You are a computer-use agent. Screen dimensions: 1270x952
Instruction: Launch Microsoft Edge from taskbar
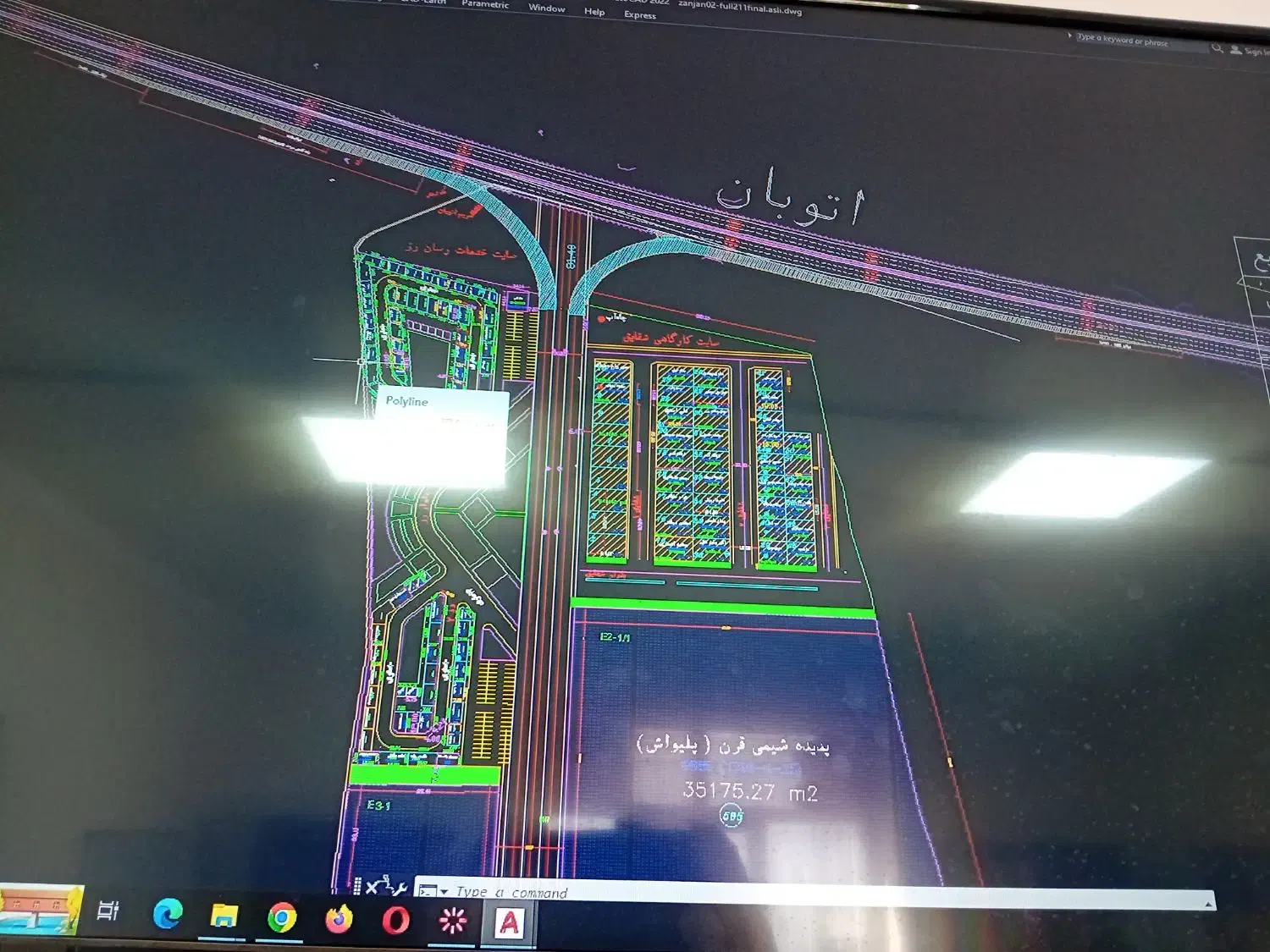pos(168,914)
